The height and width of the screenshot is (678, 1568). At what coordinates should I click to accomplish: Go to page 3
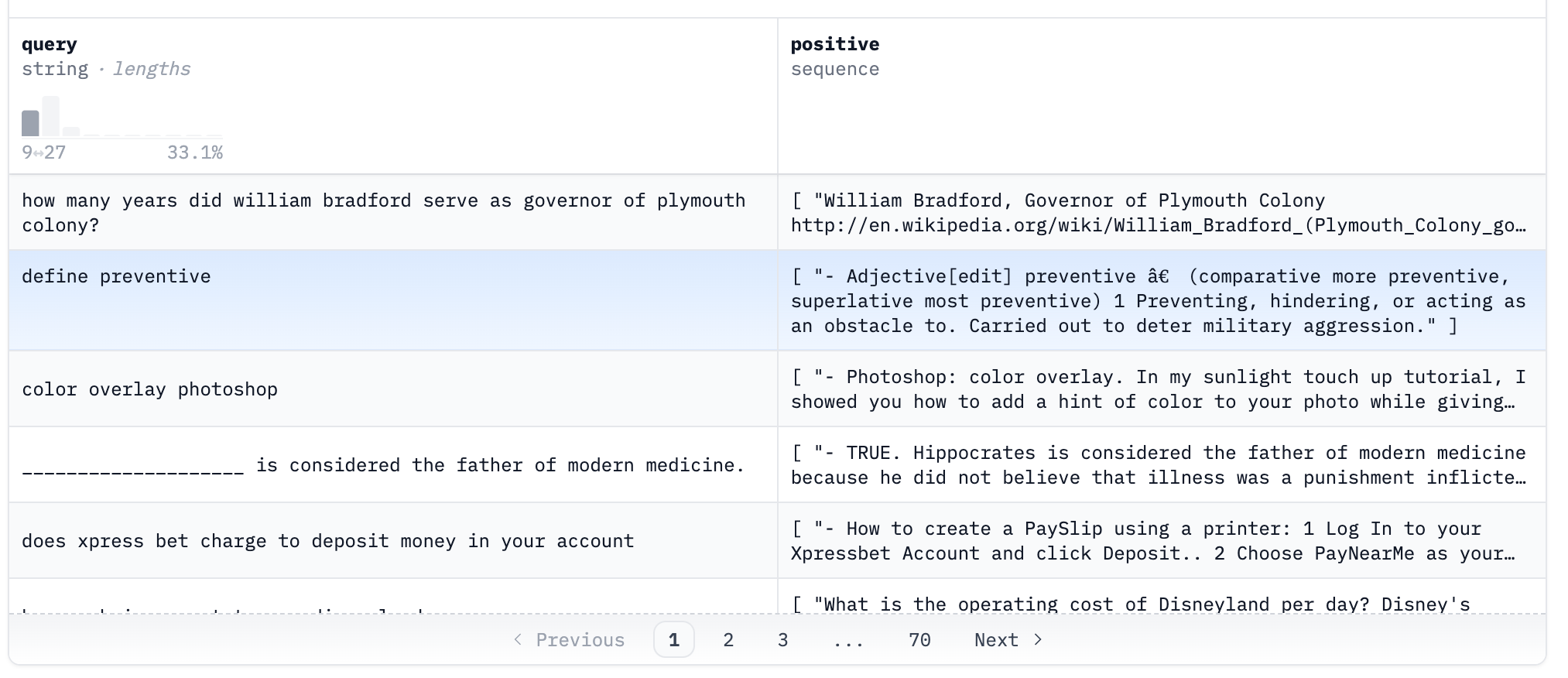[782, 640]
